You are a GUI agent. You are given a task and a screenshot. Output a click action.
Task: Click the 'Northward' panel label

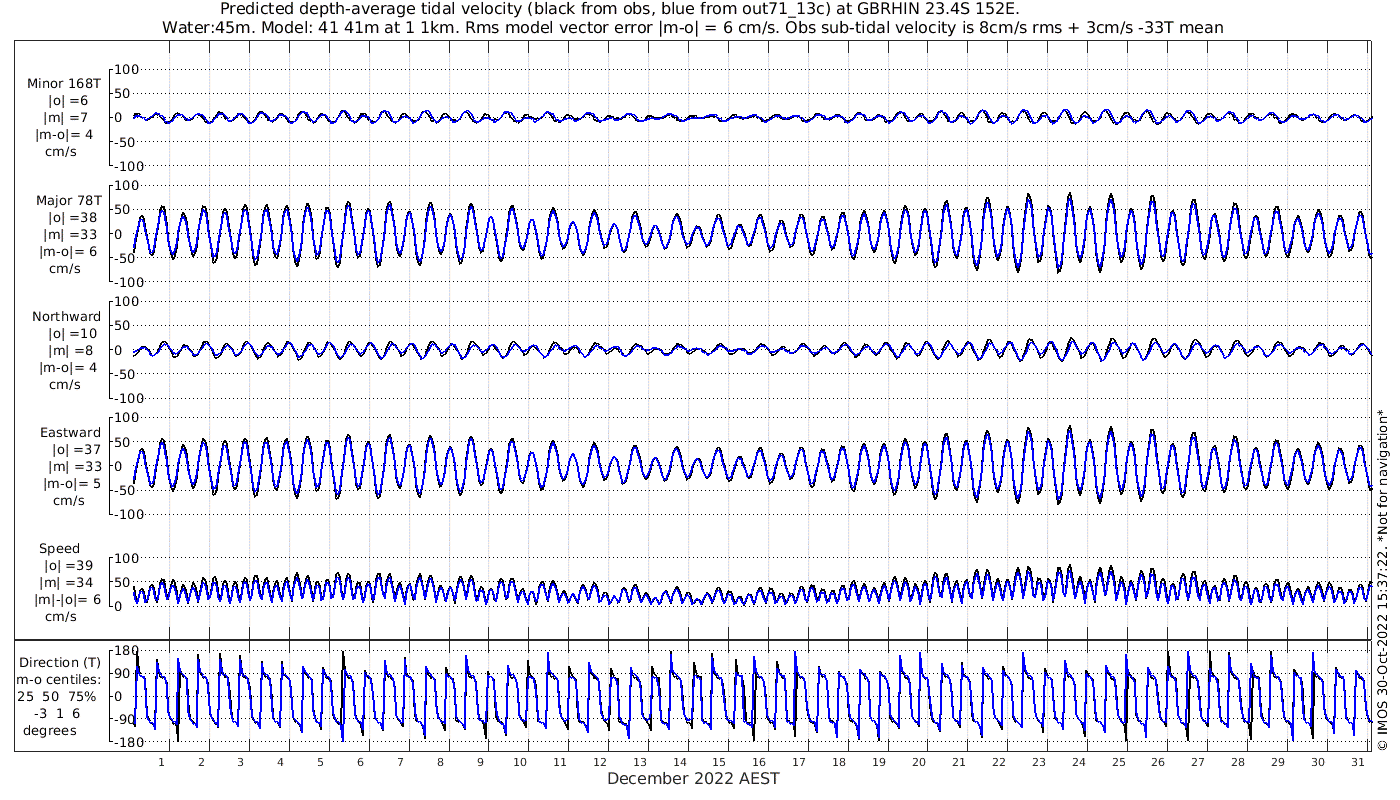click(67, 316)
